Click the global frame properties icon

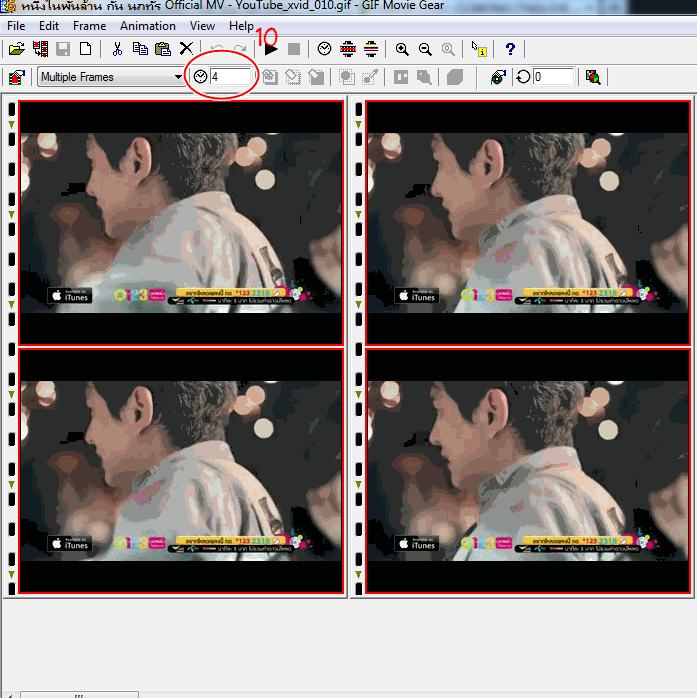pyautogui.click(x=16, y=77)
